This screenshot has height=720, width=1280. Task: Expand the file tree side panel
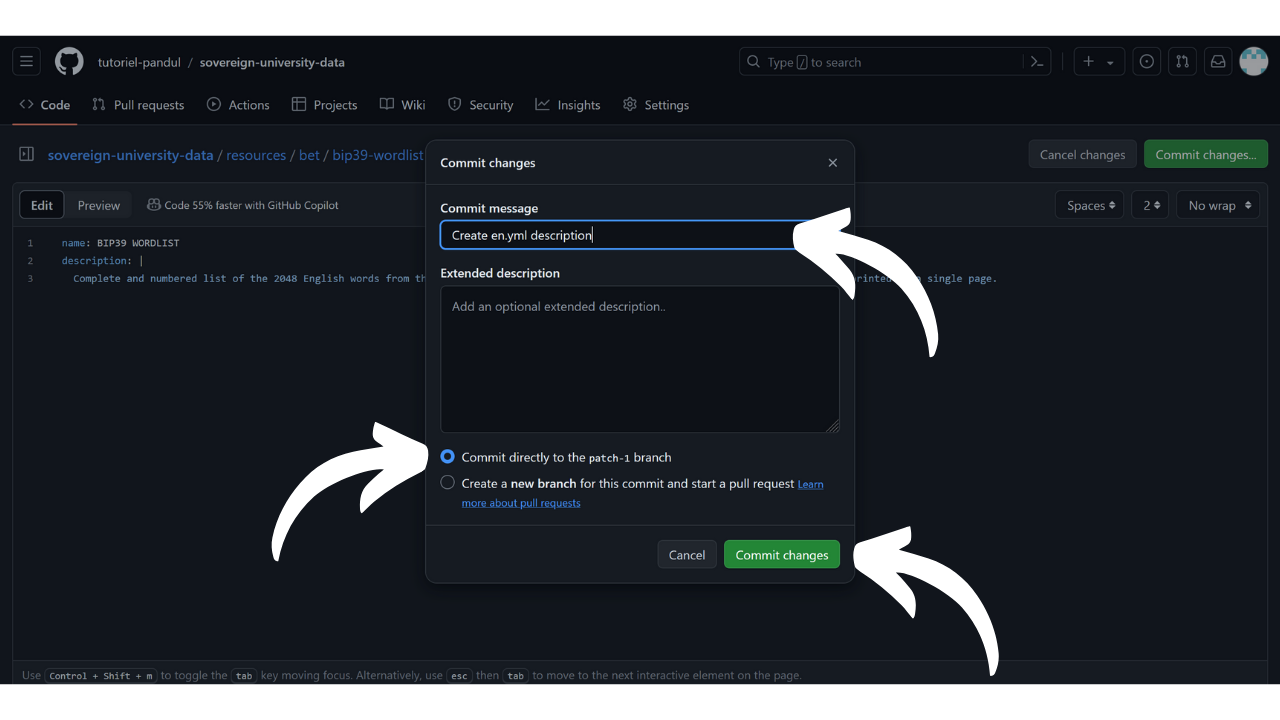tap(27, 155)
